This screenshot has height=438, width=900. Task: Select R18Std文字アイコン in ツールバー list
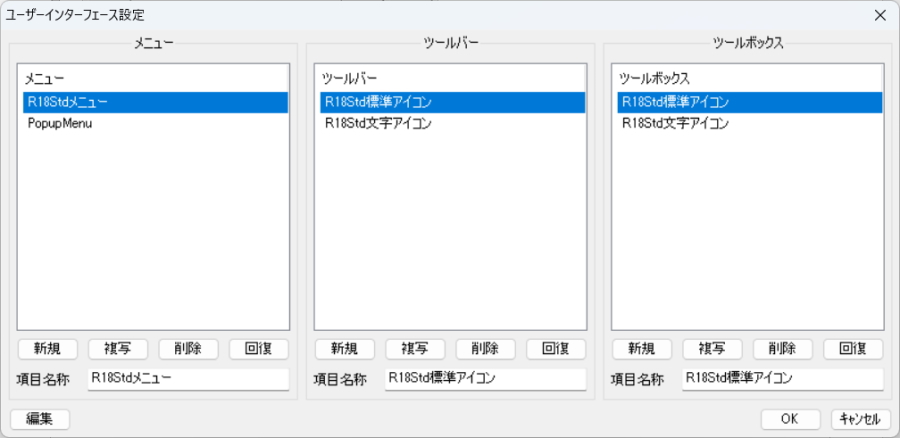pos(378,124)
